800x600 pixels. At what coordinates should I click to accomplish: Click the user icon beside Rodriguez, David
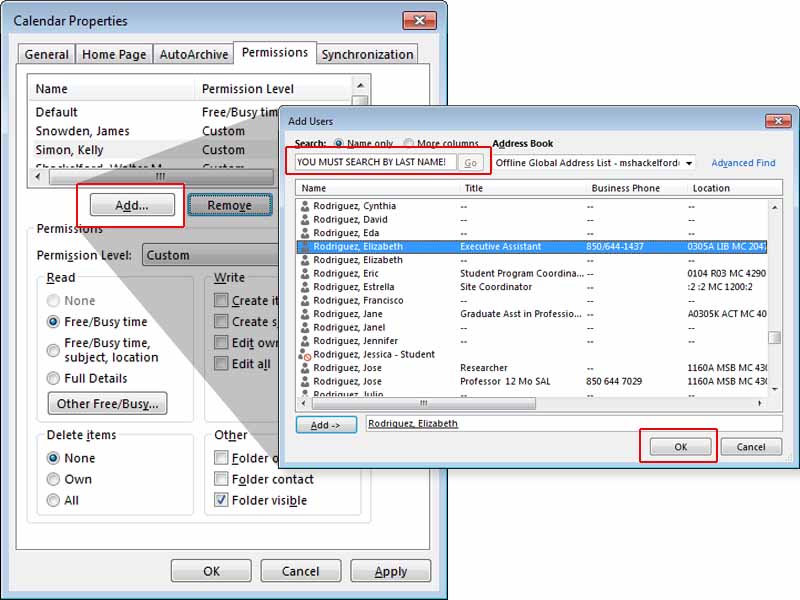coord(306,219)
